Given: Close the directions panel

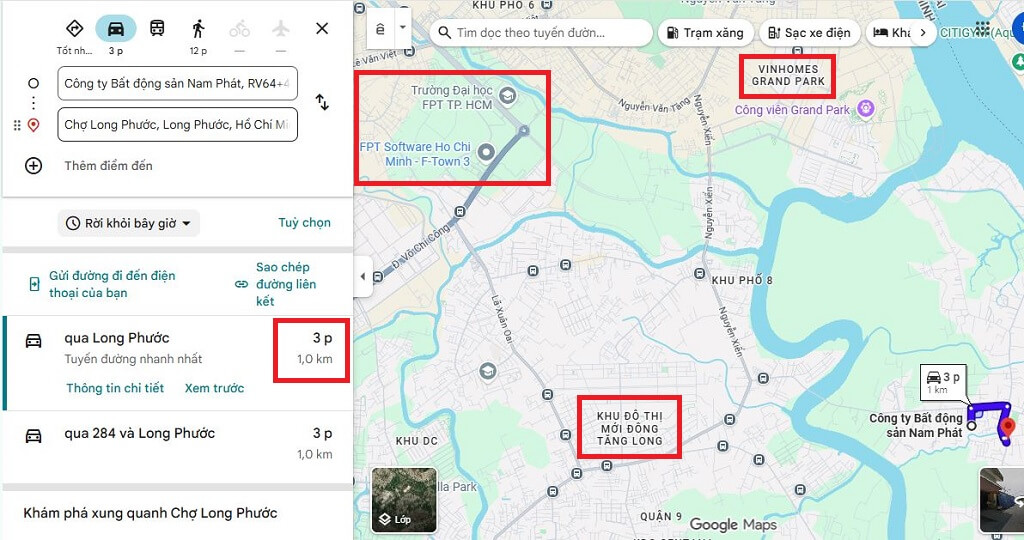Looking at the screenshot, I should (x=322, y=28).
